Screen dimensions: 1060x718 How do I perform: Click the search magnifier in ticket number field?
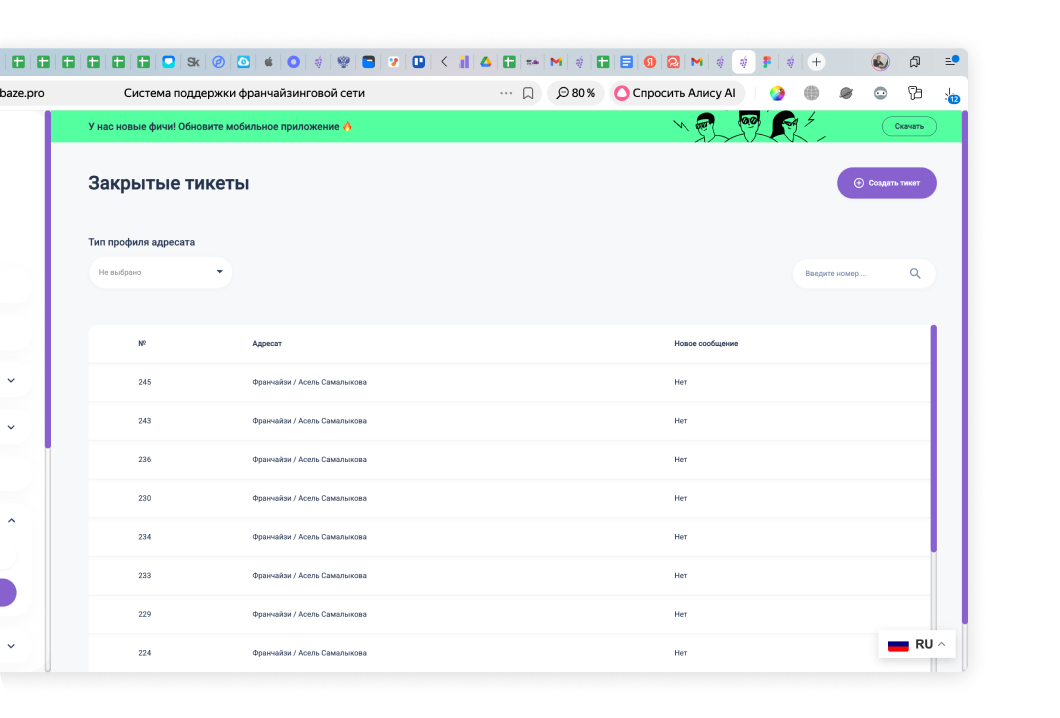915,273
